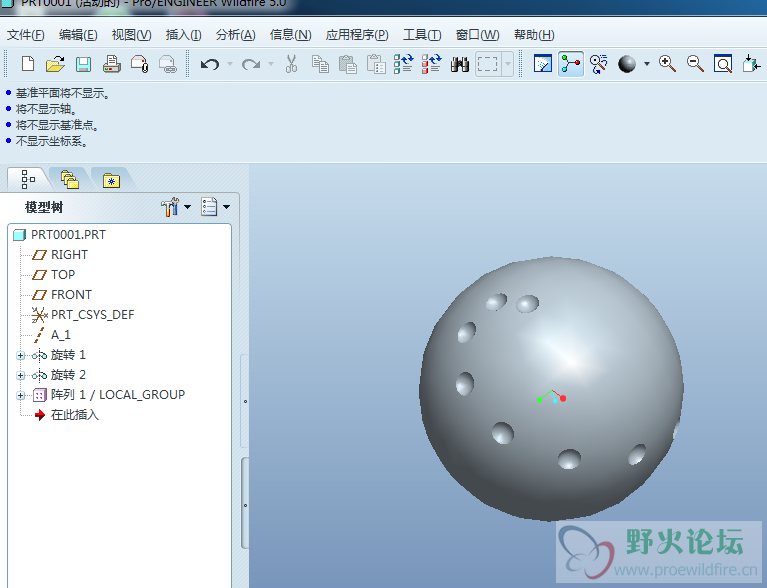767x588 pixels.
Task: Refit model to screen icon
Action: click(x=722, y=64)
